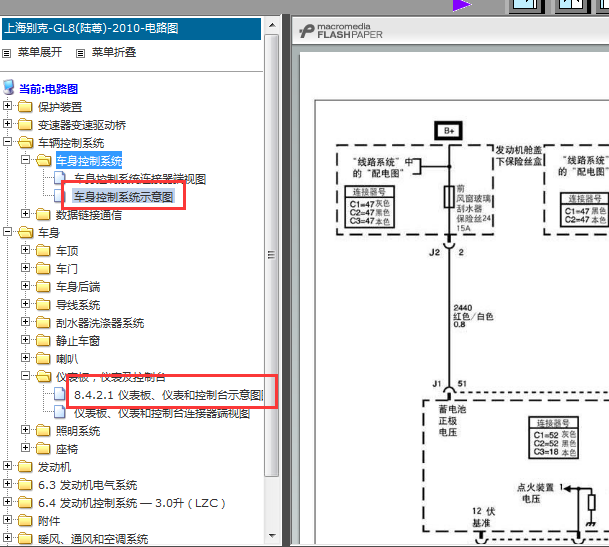Image resolution: width=609 pixels, height=547 pixels.
Task: Expand the 车门 folder
Action: point(25,267)
